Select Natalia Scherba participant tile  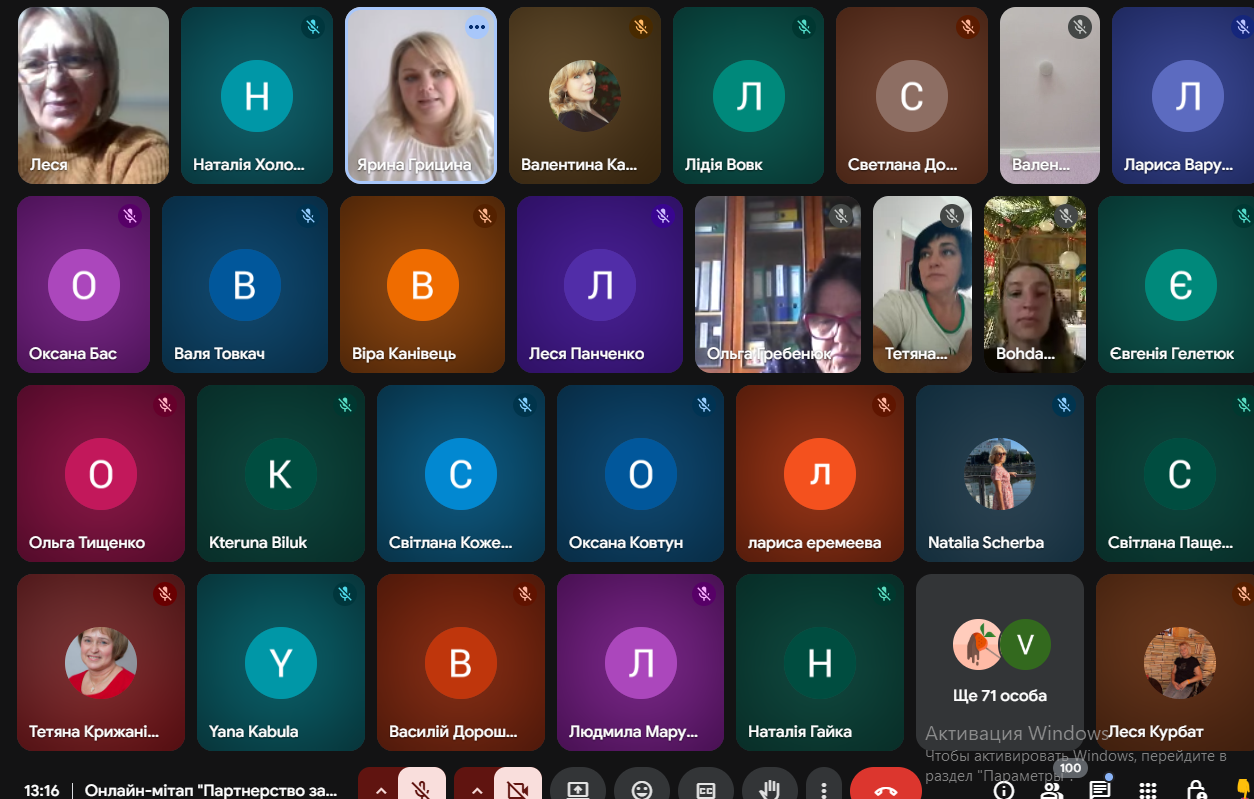tap(1000, 473)
